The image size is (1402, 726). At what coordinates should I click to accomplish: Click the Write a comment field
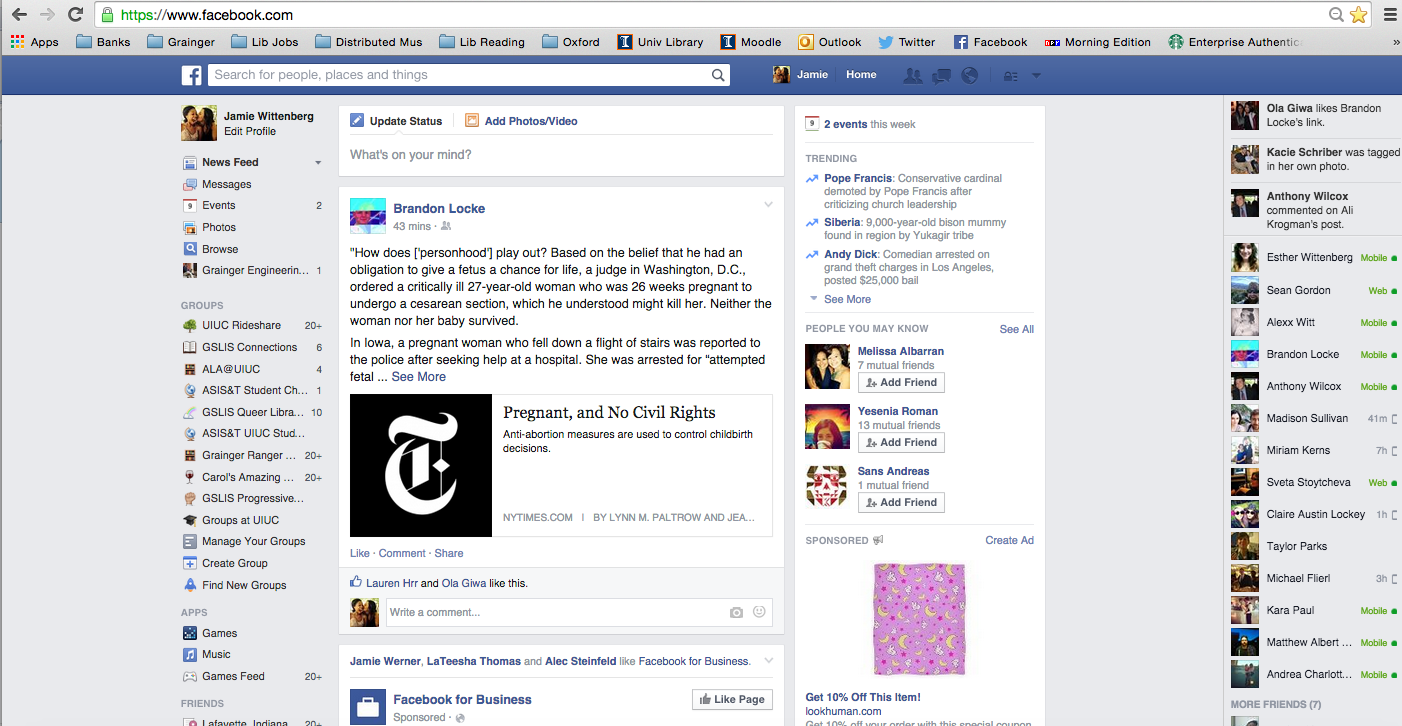coord(579,612)
